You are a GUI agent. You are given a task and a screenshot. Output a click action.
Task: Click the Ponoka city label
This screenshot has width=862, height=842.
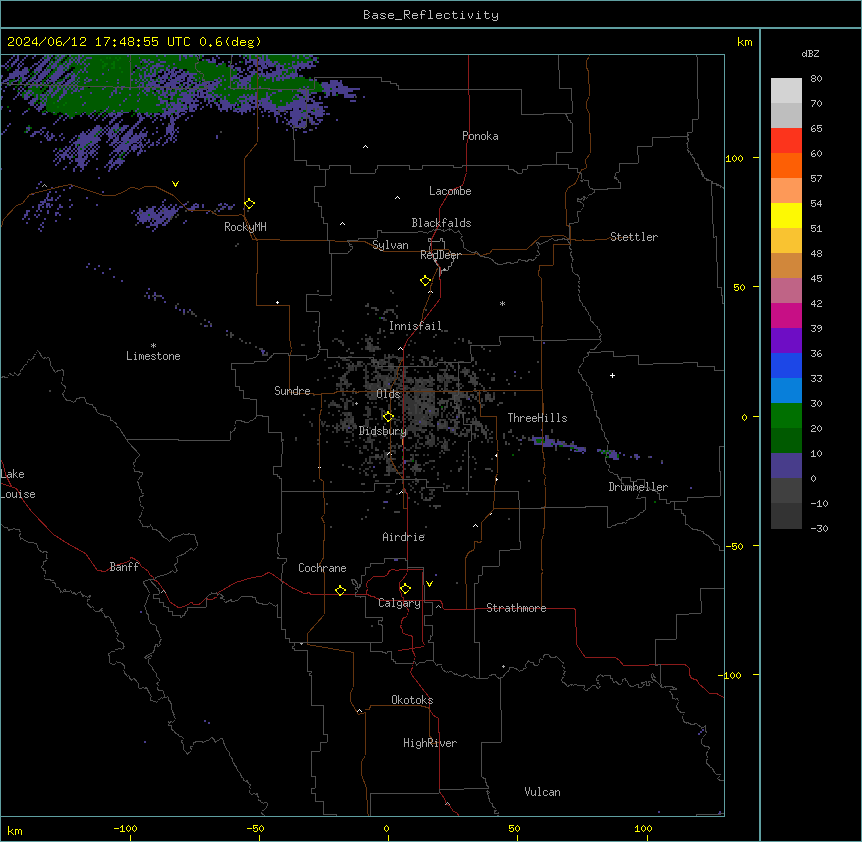click(x=480, y=136)
